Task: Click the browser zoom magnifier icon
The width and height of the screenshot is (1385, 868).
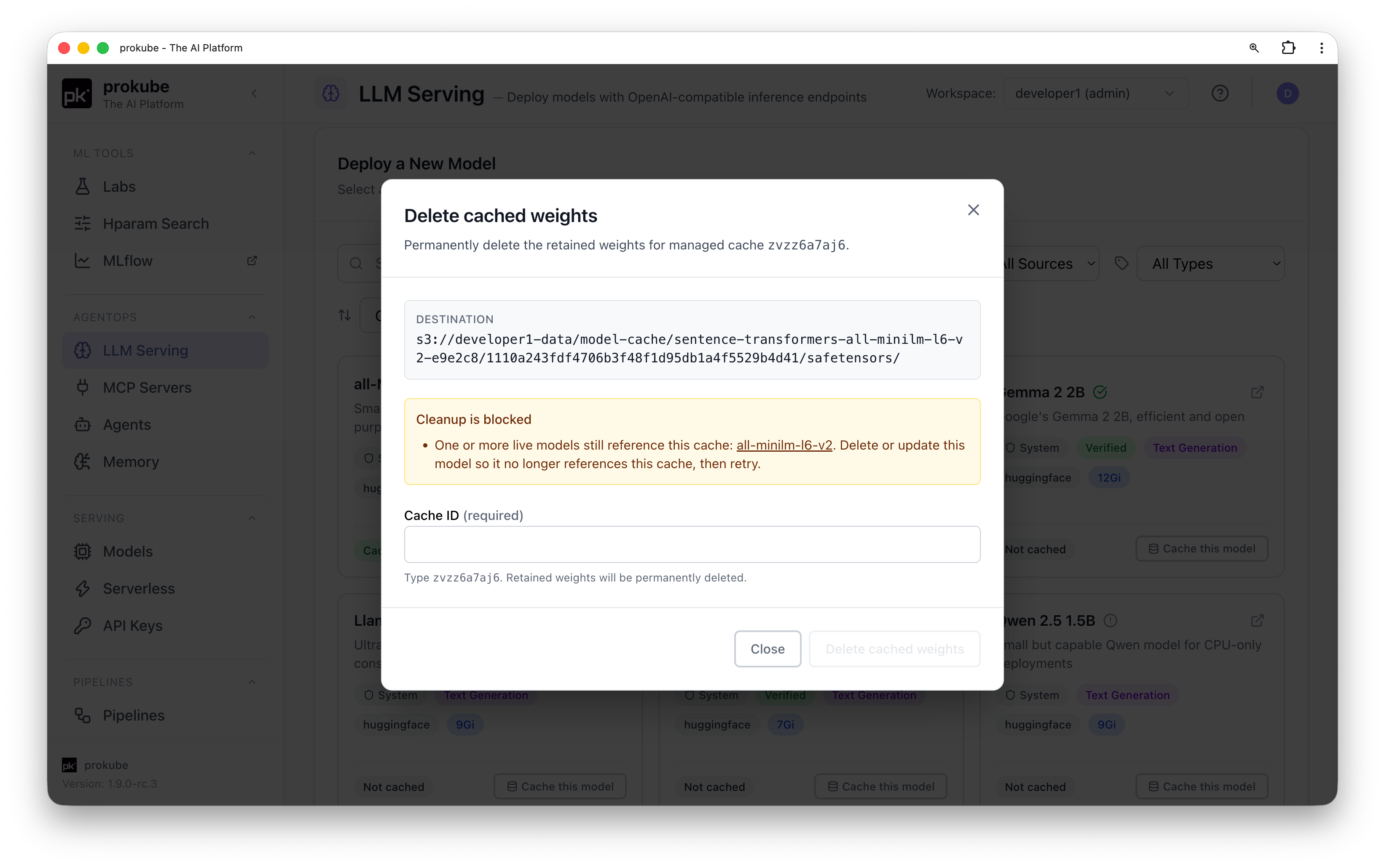Action: click(x=1253, y=48)
